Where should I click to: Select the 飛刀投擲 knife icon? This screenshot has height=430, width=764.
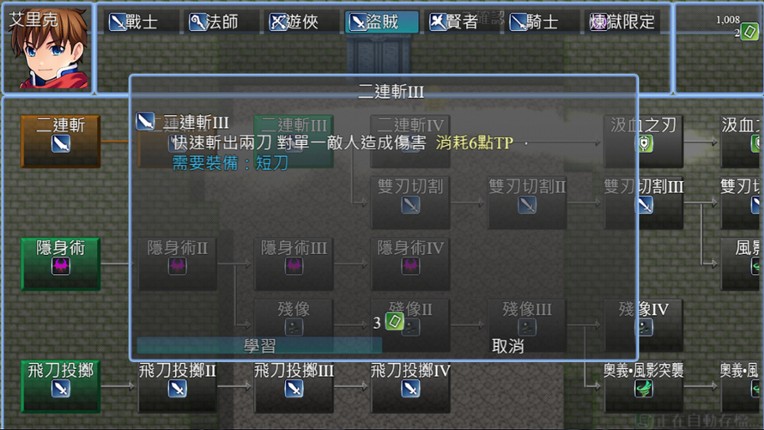point(60,389)
